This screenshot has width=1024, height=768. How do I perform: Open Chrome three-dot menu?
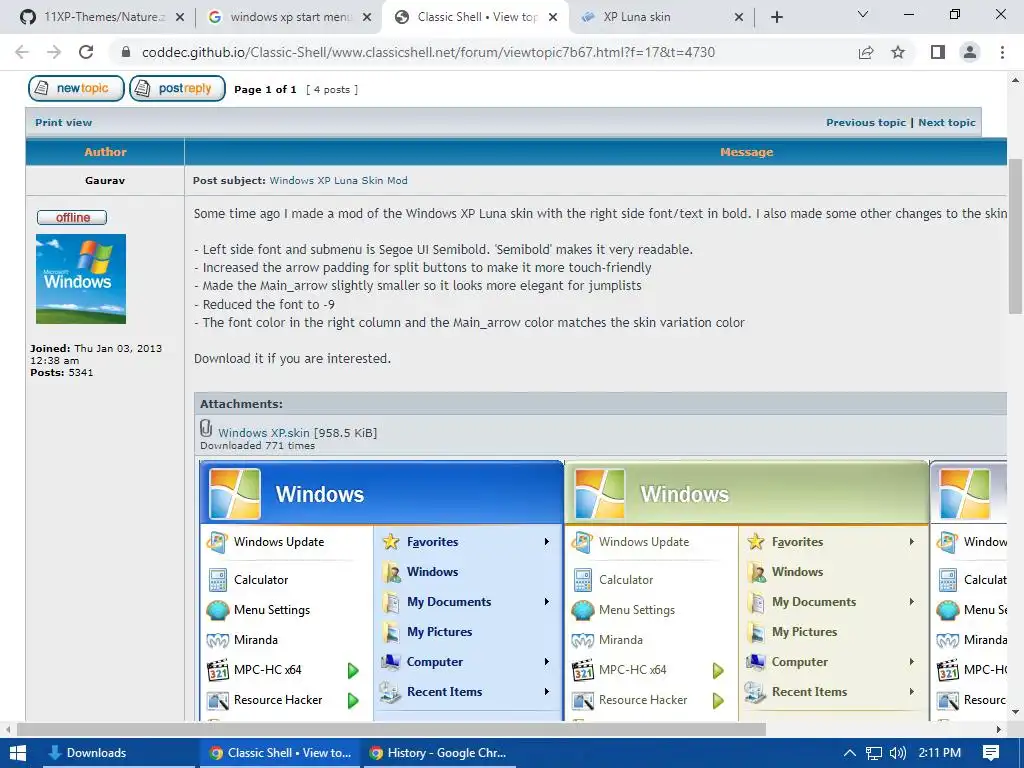click(1002, 52)
